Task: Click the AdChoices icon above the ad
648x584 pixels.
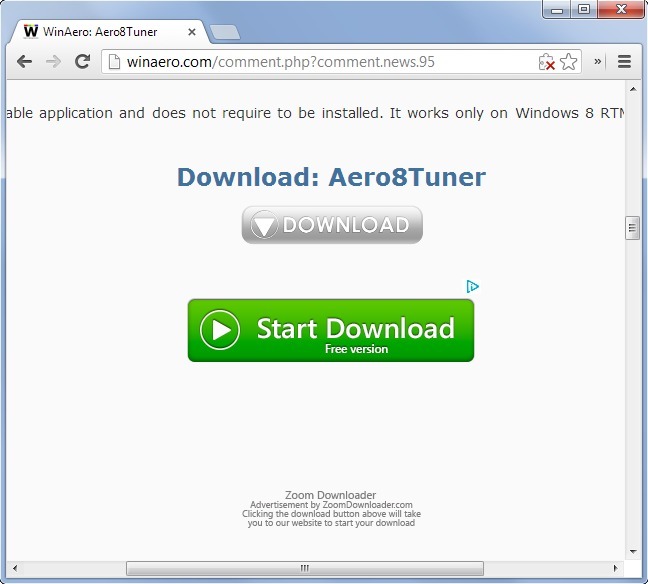Action: click(x=472, y=286)
